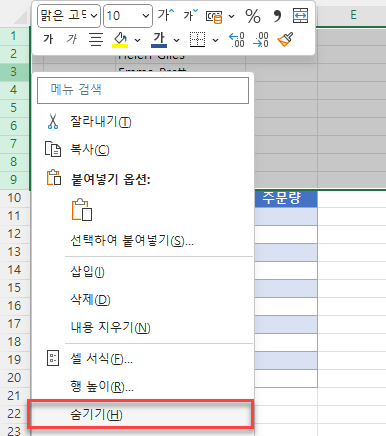386x436 pixels.
Task: Open 행 높이(R)... dialog
Action: click(143, 387)
